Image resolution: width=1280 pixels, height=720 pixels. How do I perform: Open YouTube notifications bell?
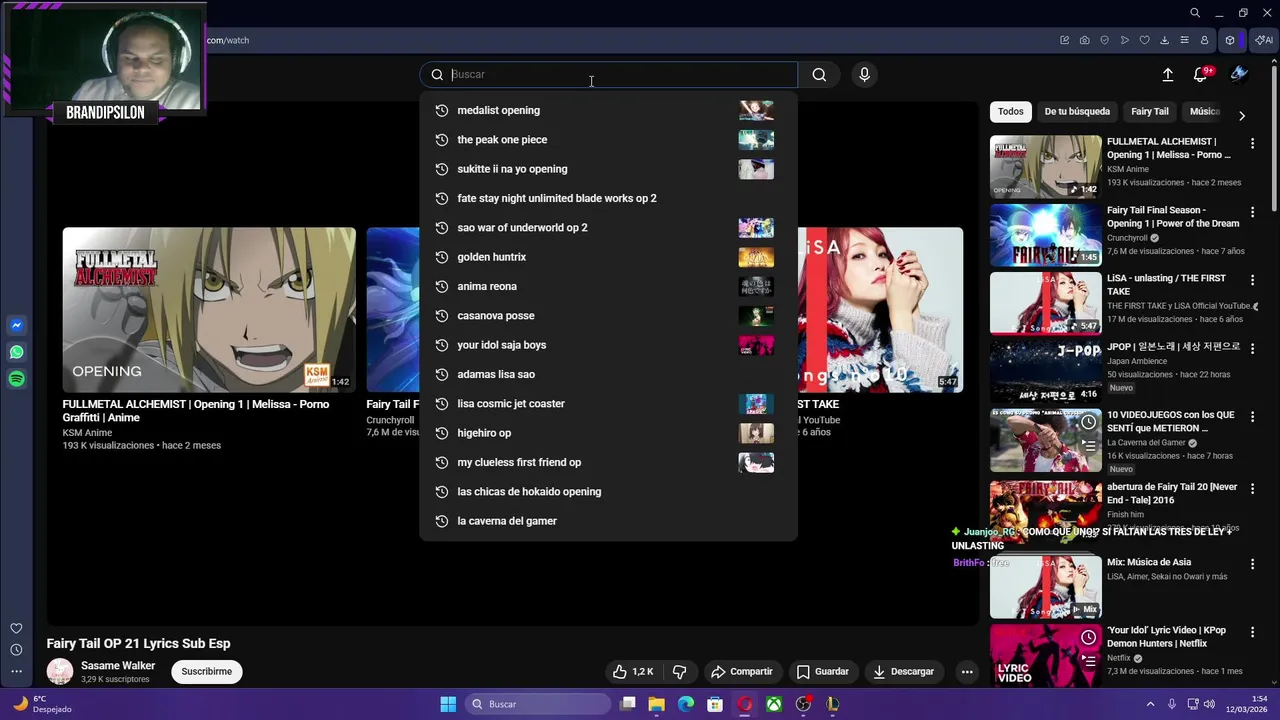pyautogui.click(x=1201, y=74)
